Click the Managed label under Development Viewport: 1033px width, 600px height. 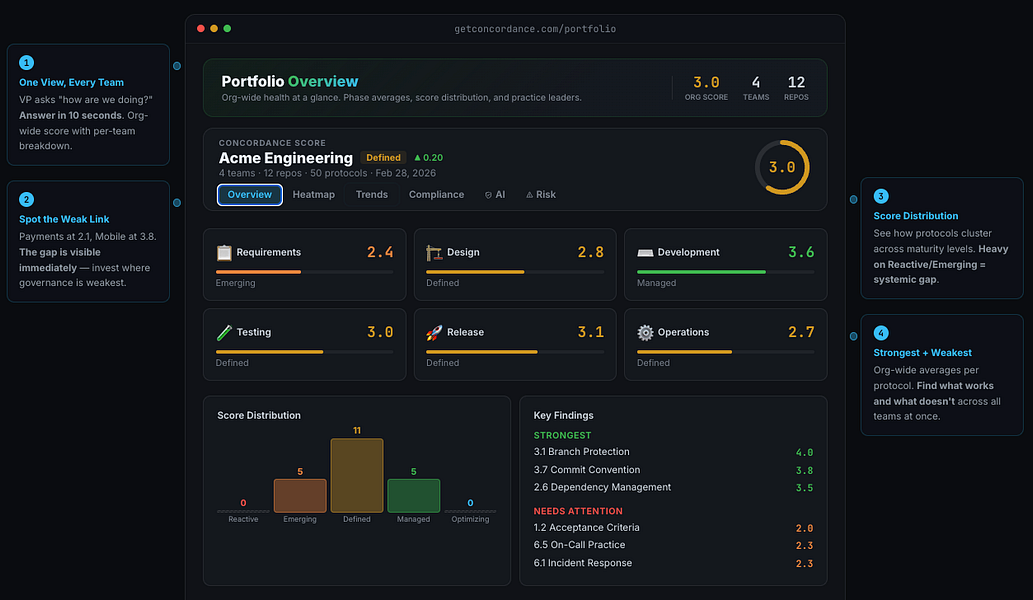pos(656,283)
